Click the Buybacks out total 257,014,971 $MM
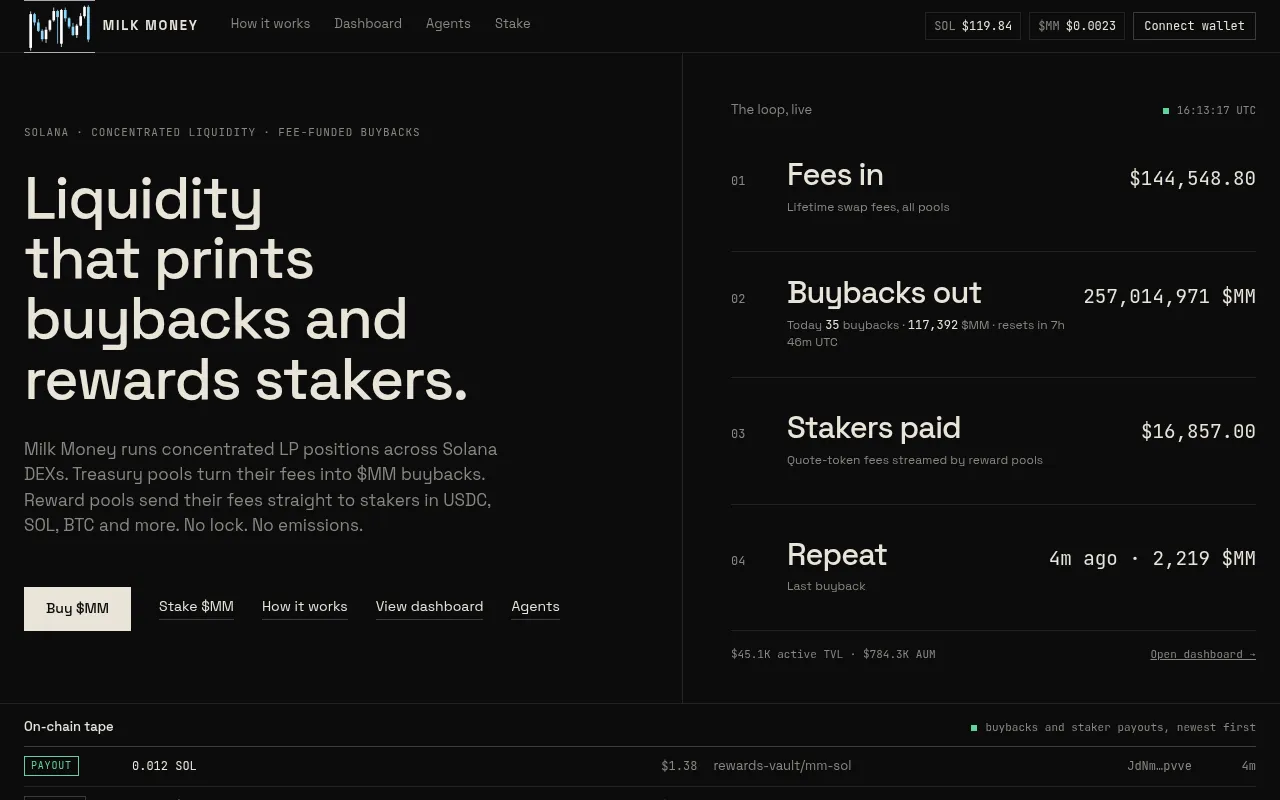Image resolution: width=1280 pixels, height=800 pixels. click(1169, 297)
